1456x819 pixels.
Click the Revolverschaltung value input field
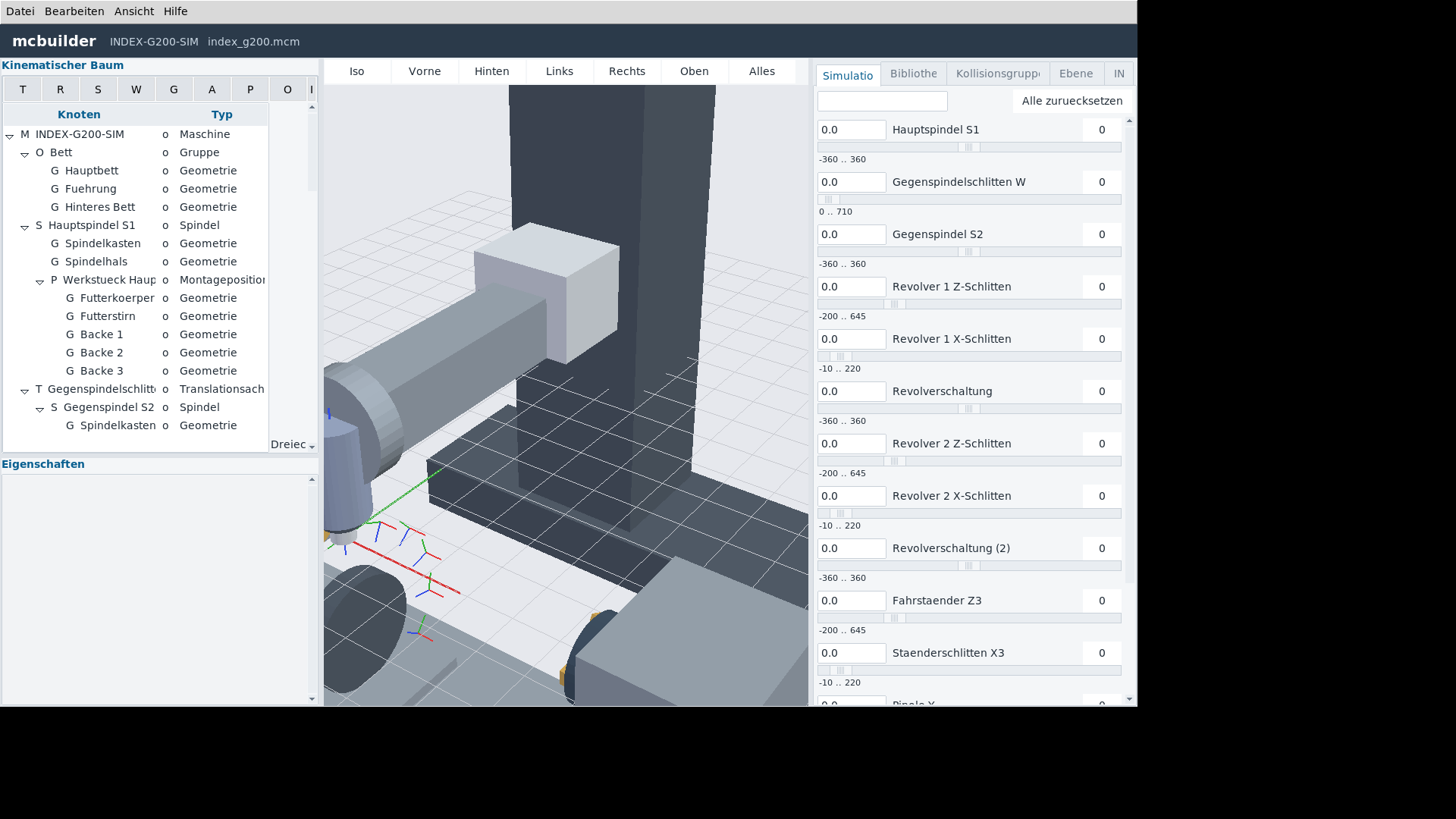pyautogui.click(x=852, y=391)
